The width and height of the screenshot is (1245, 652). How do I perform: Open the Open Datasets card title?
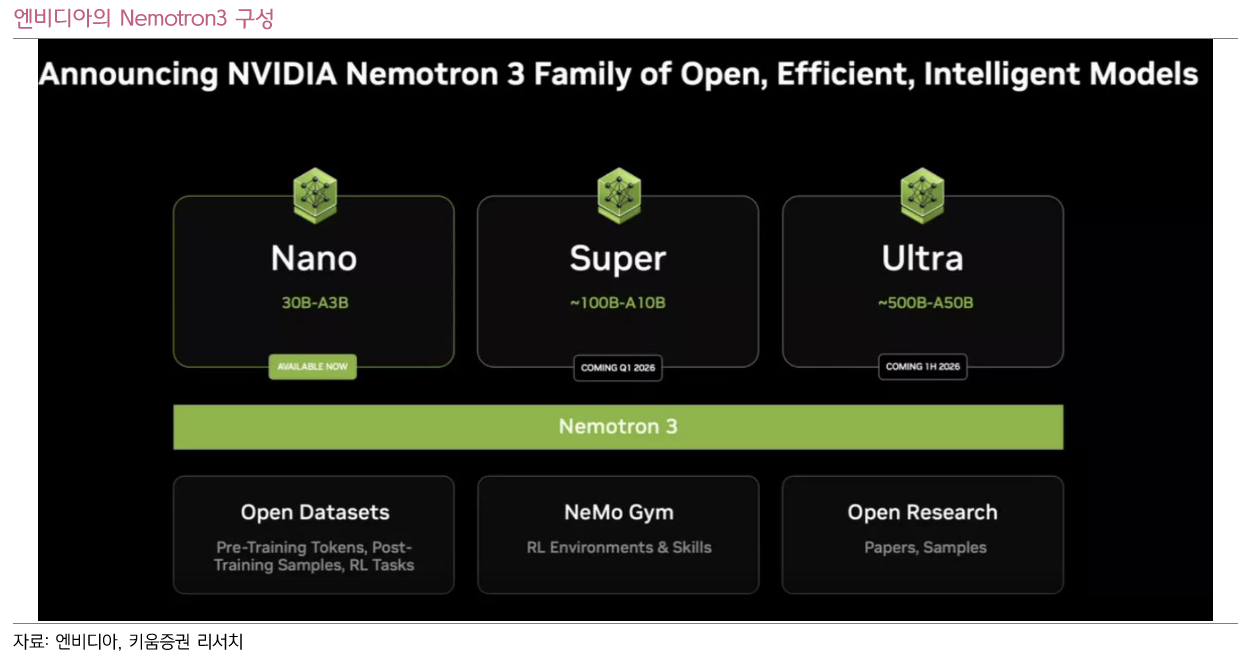315,512
